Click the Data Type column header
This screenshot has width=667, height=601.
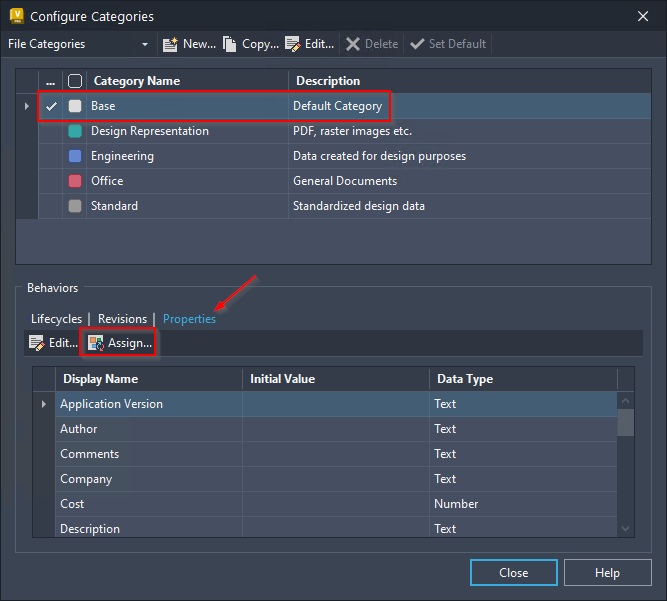click(x=523, y=379)
